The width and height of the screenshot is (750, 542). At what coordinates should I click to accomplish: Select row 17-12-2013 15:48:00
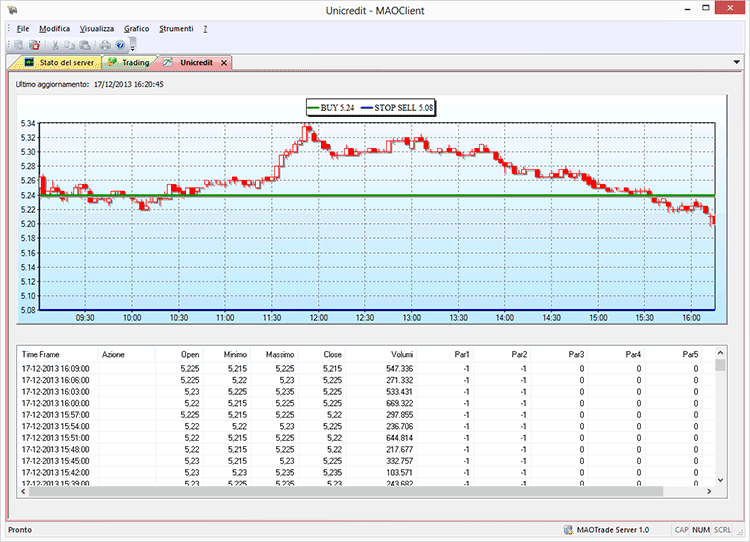click(x=366, y=449)
